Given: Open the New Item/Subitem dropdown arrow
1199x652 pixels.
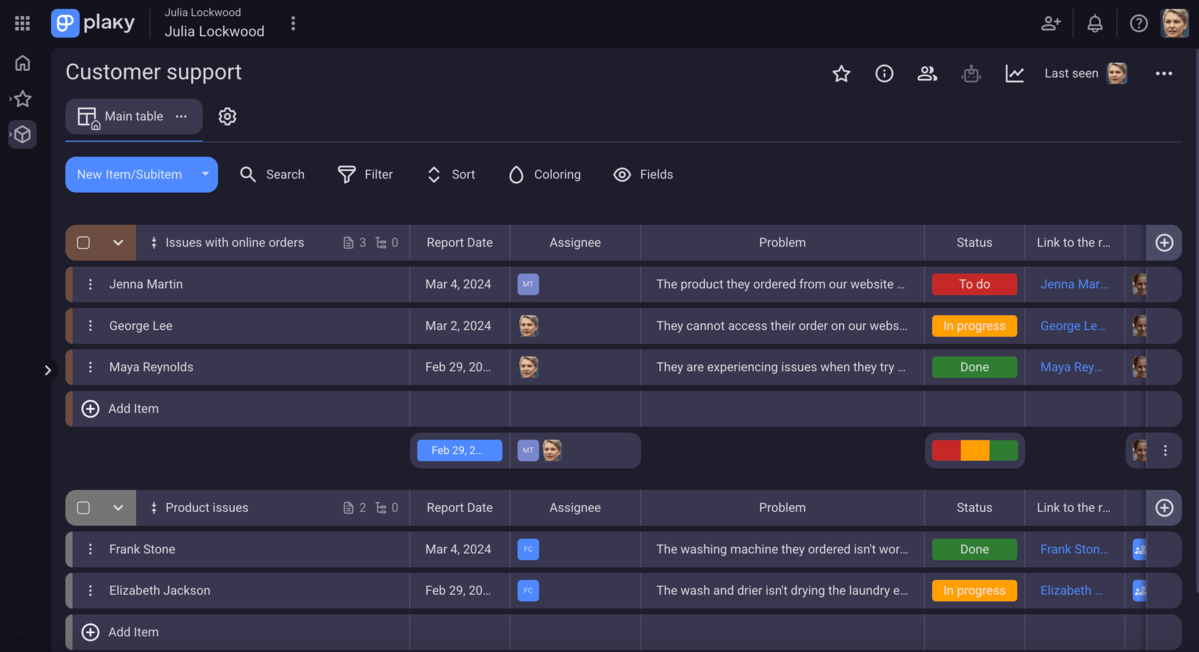Looking at the screenshot, I should click(203, 174).
